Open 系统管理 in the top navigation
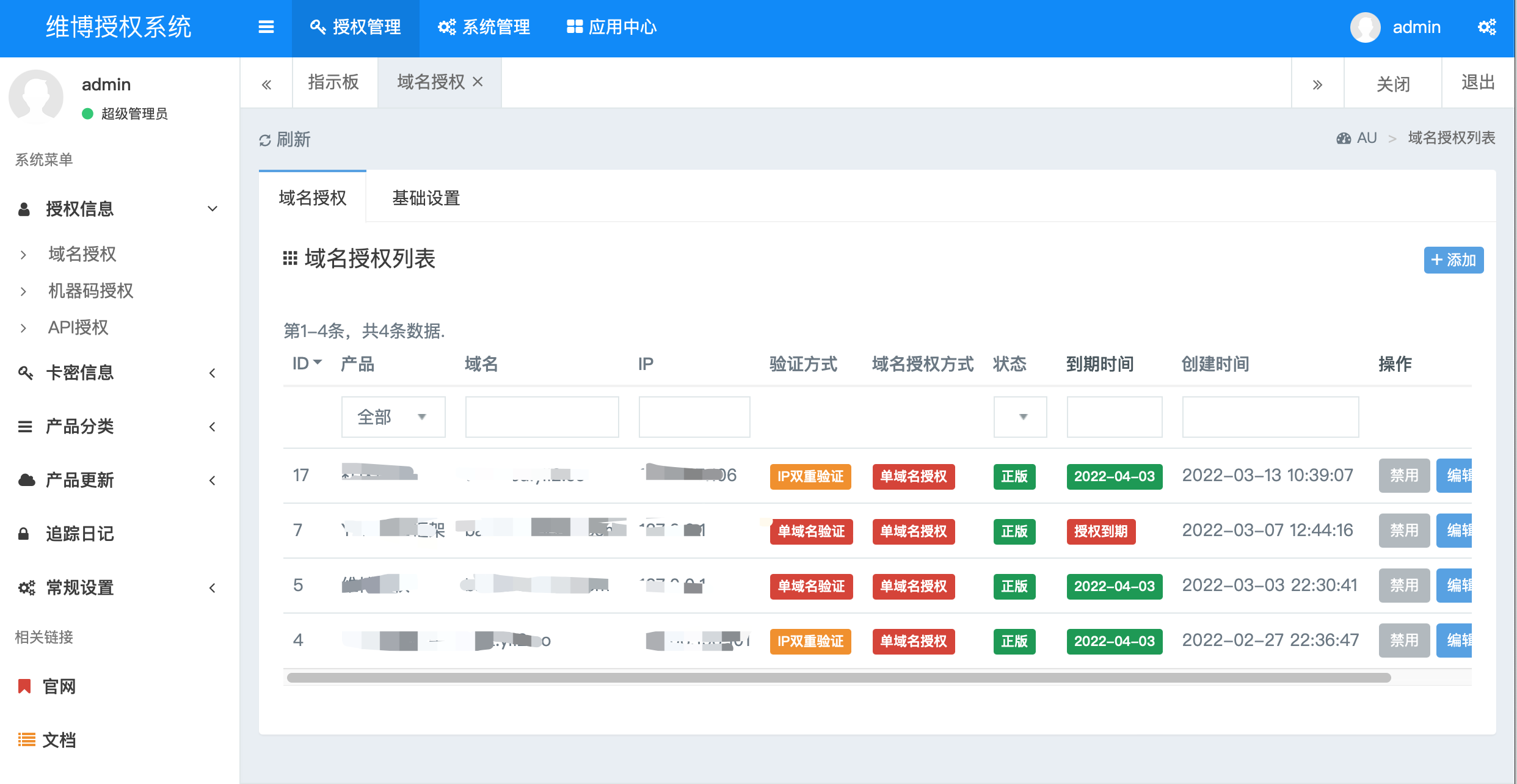The image size is (1517, 784). pos(484,27)
